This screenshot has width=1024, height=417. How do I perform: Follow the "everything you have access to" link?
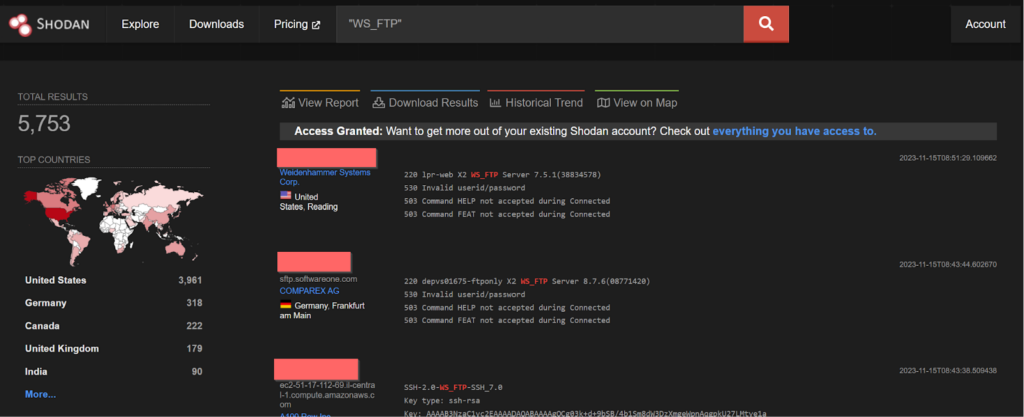point(794,131)
